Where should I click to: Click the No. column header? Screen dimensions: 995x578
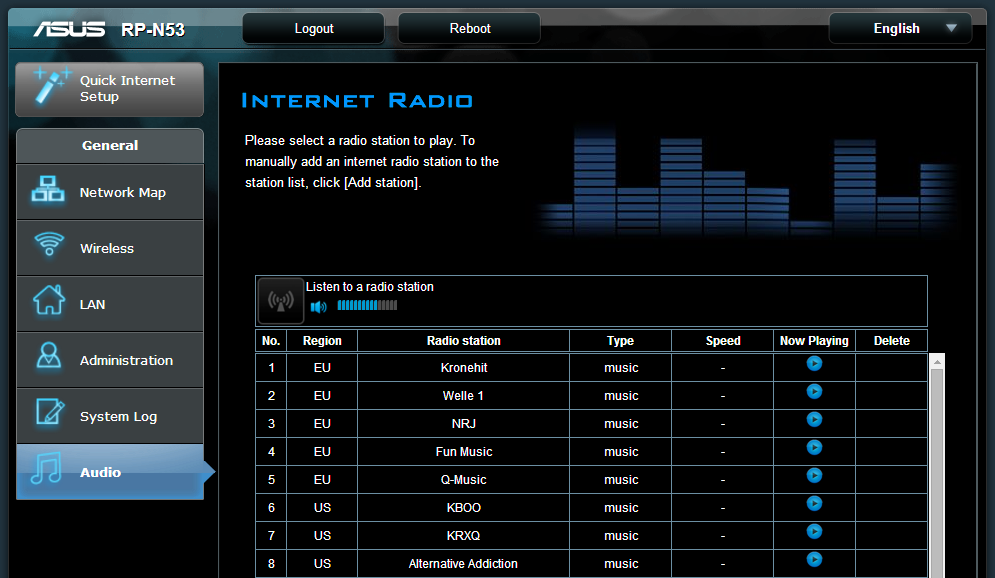(x=271, y=341)
